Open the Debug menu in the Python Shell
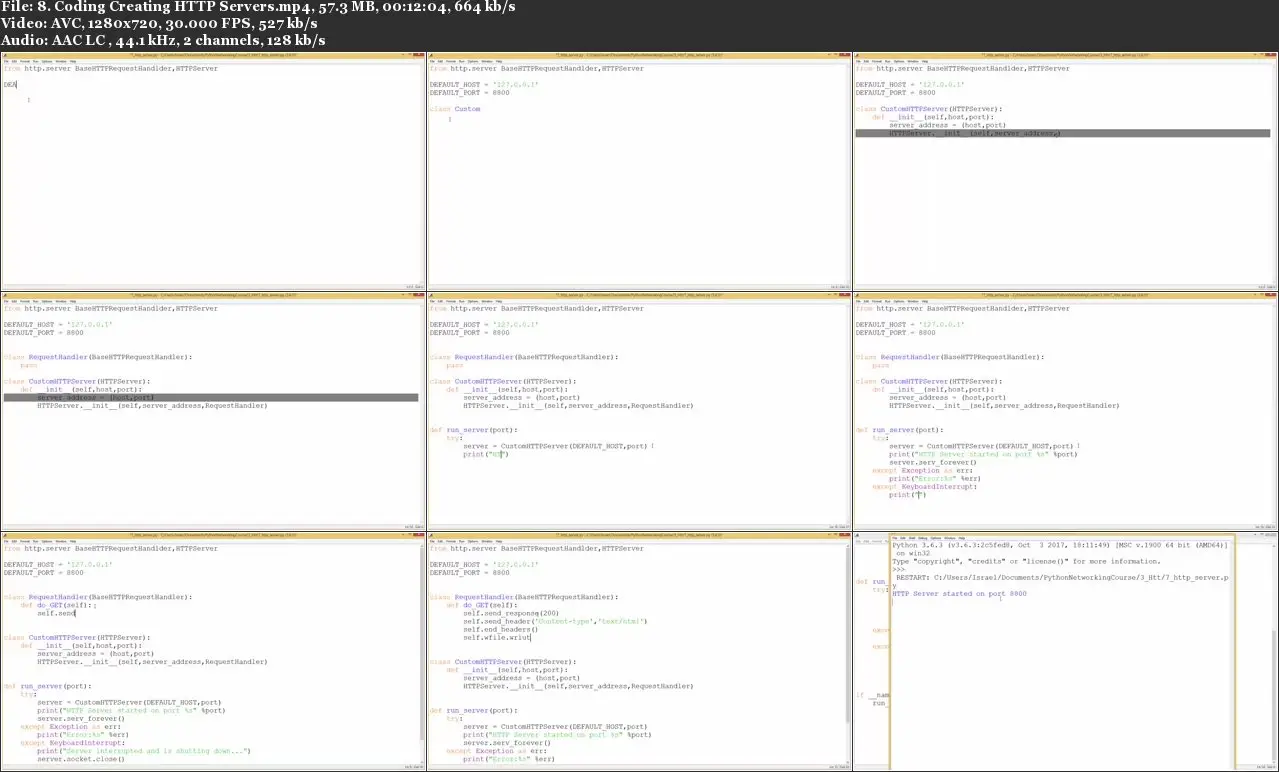1279x772 pixels. click(x=921, y=536)
